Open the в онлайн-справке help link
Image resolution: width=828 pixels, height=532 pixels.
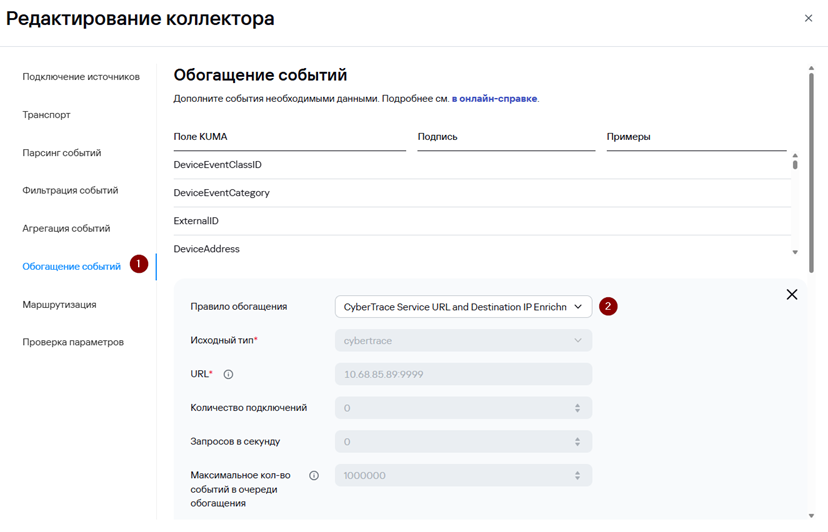(494, 99)
